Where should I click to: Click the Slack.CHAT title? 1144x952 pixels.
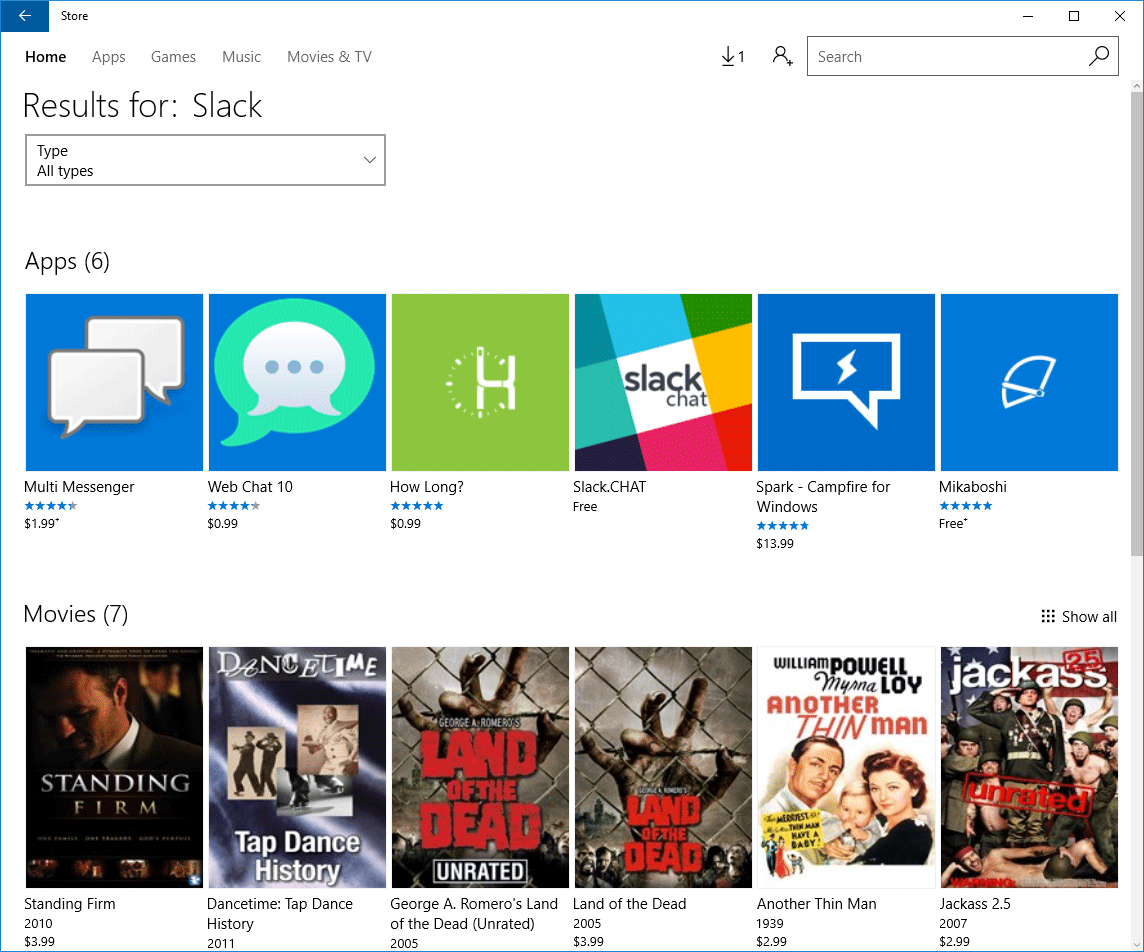click(x=609, y=487)
